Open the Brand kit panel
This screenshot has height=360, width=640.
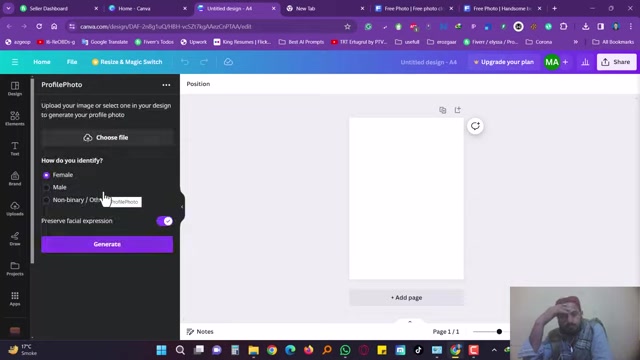click(15, 178)
